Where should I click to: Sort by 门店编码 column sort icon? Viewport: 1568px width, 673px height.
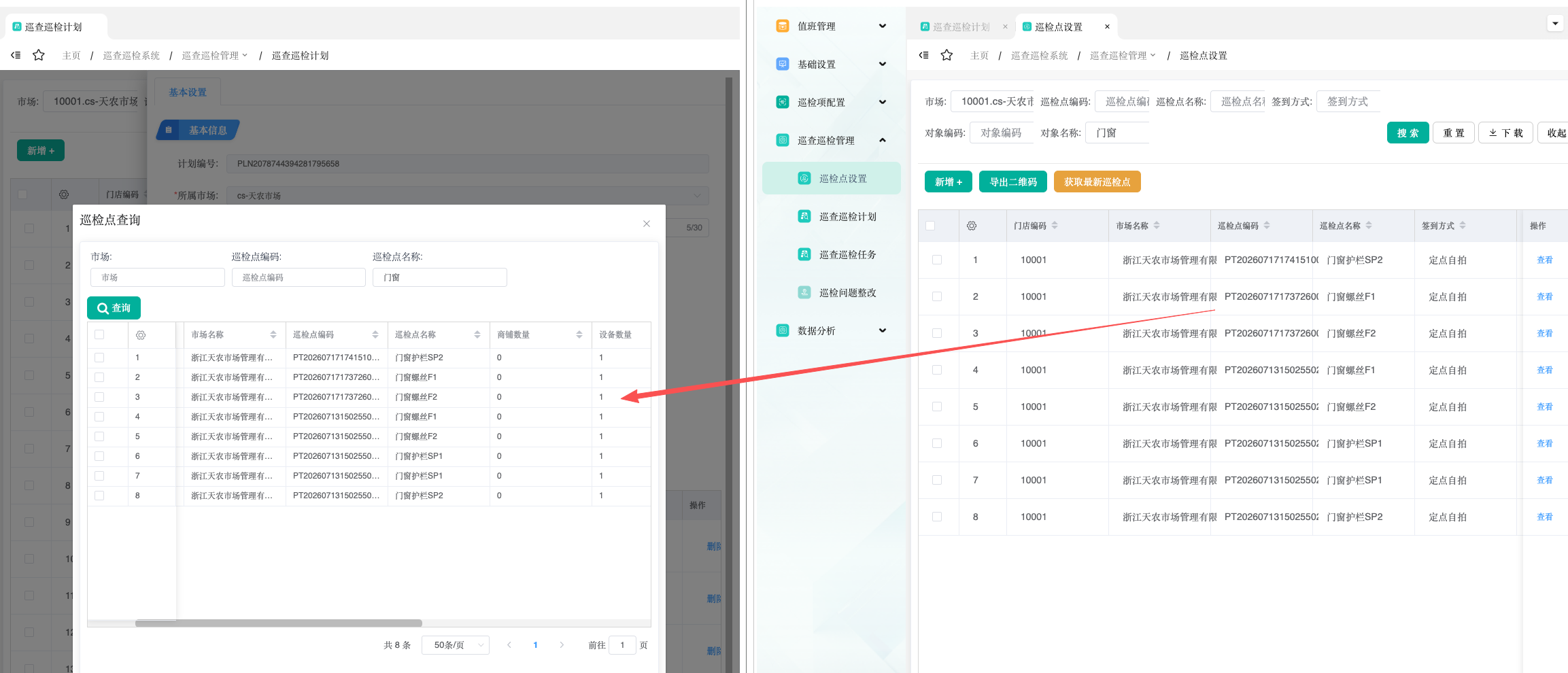[1055, 225]
